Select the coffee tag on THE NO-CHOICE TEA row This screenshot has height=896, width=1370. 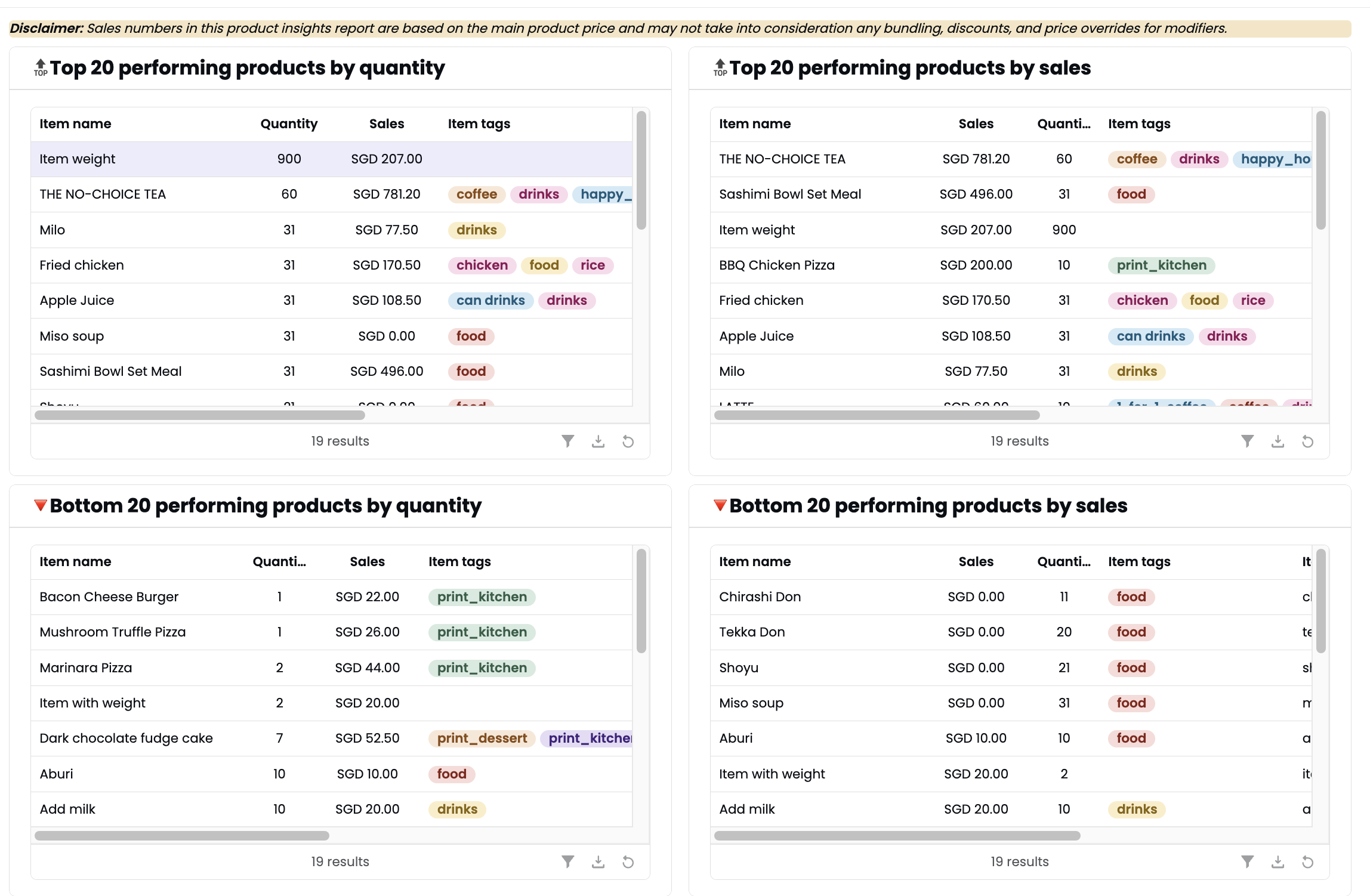coord(476,194)
